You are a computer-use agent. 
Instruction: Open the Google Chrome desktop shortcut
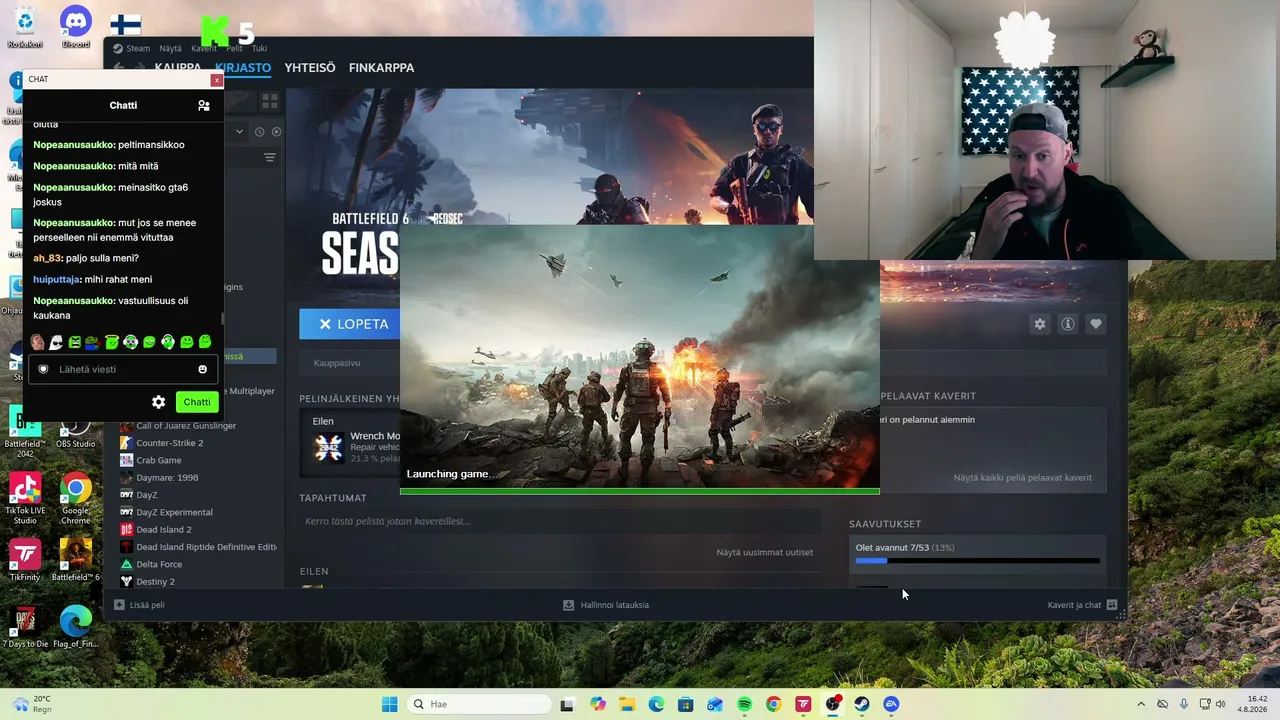[x=76, y=498]
